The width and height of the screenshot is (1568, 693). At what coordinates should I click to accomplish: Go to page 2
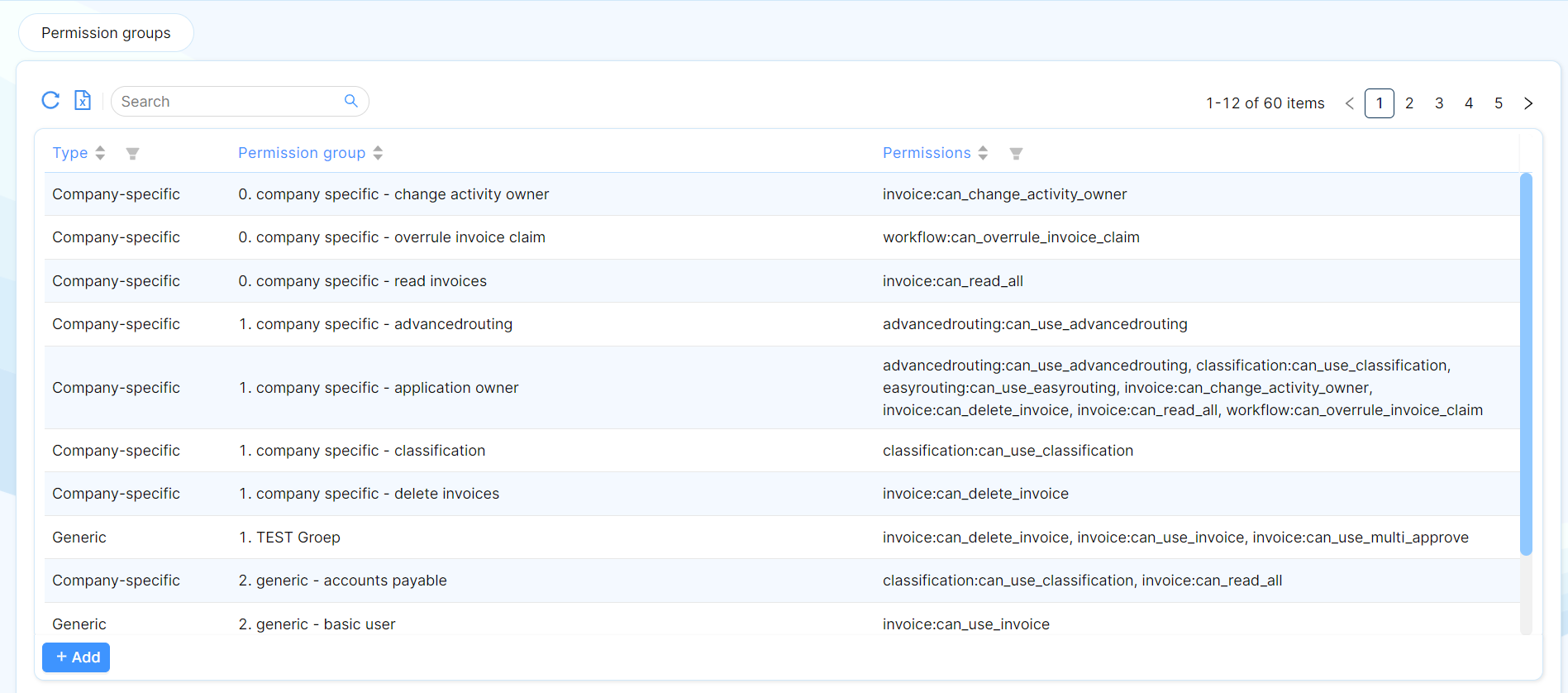pyautogui.click(x=1409, y=103)
